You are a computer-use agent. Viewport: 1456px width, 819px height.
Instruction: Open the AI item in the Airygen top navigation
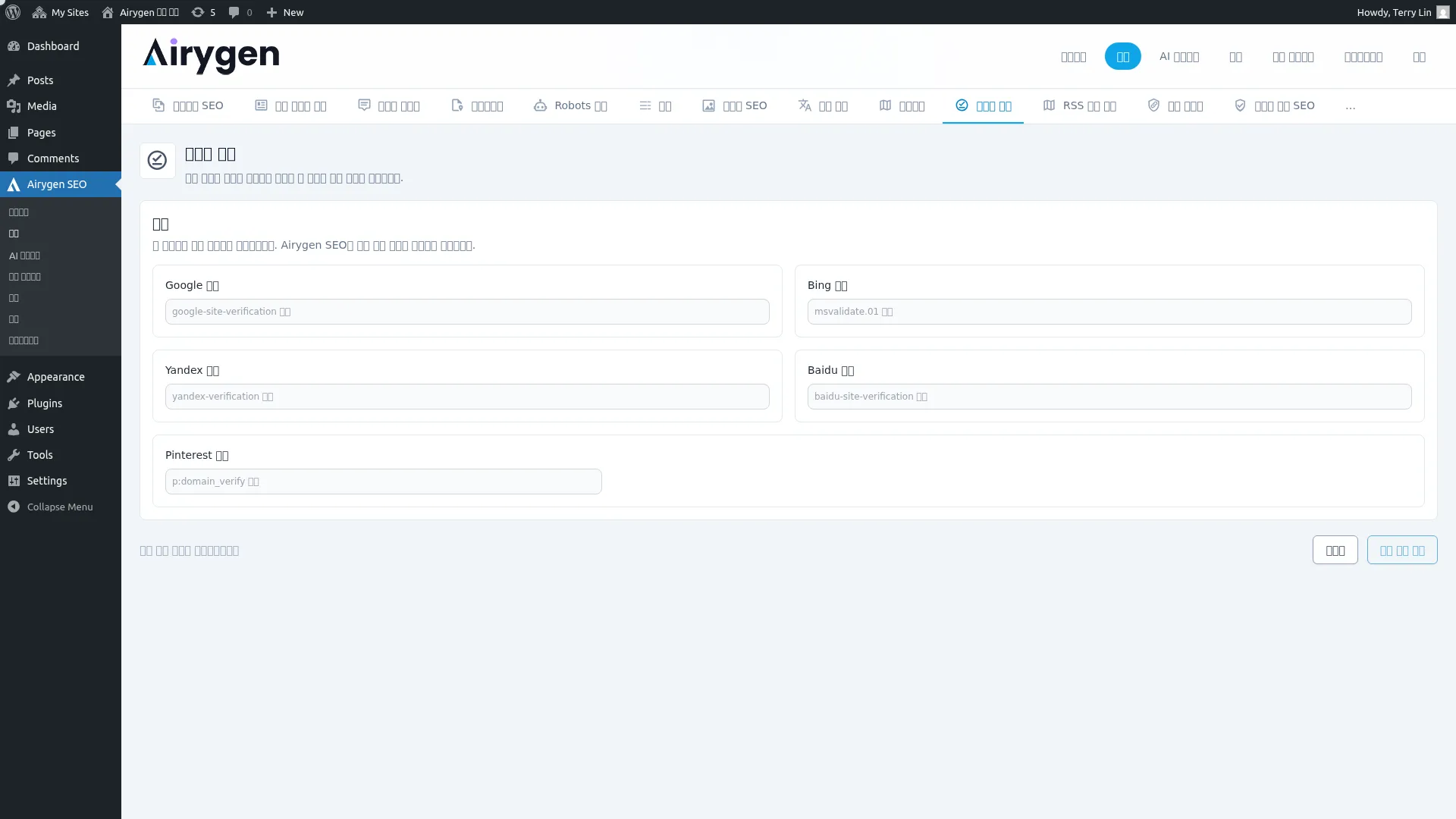point(1179,57)
